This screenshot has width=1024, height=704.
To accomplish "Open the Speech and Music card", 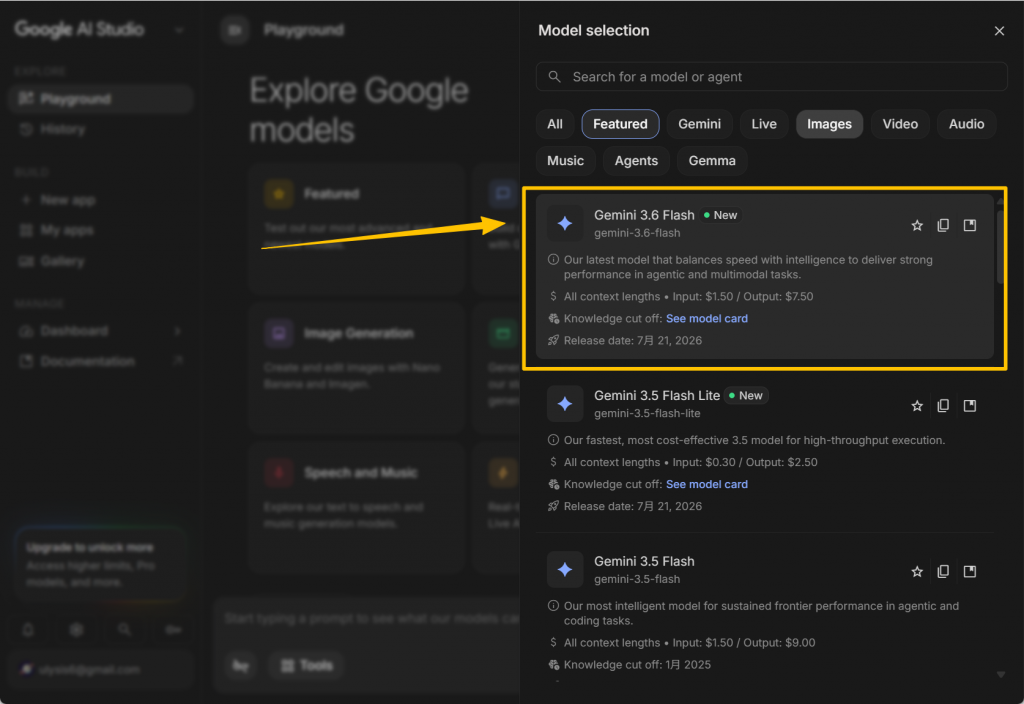I will (x=357, y=507).
